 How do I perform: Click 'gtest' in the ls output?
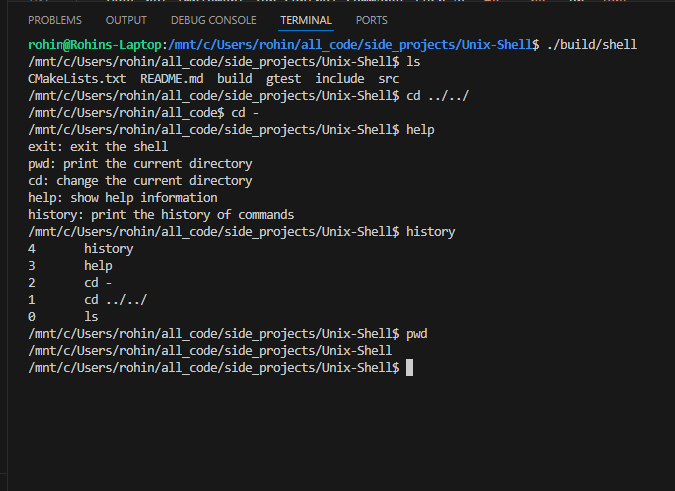[284, 79]
